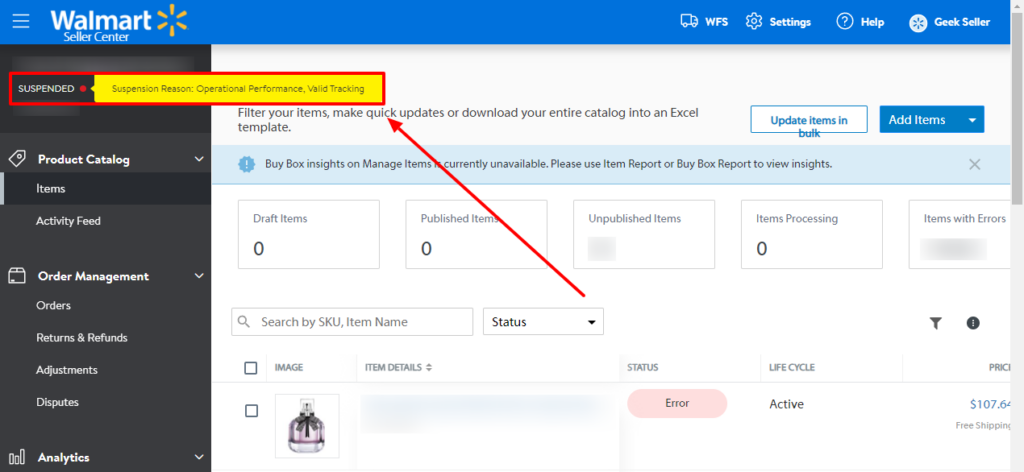Screen dimensions: 1024x472
Task: Select the Draft Items card
Action: [x=309, y=234]
